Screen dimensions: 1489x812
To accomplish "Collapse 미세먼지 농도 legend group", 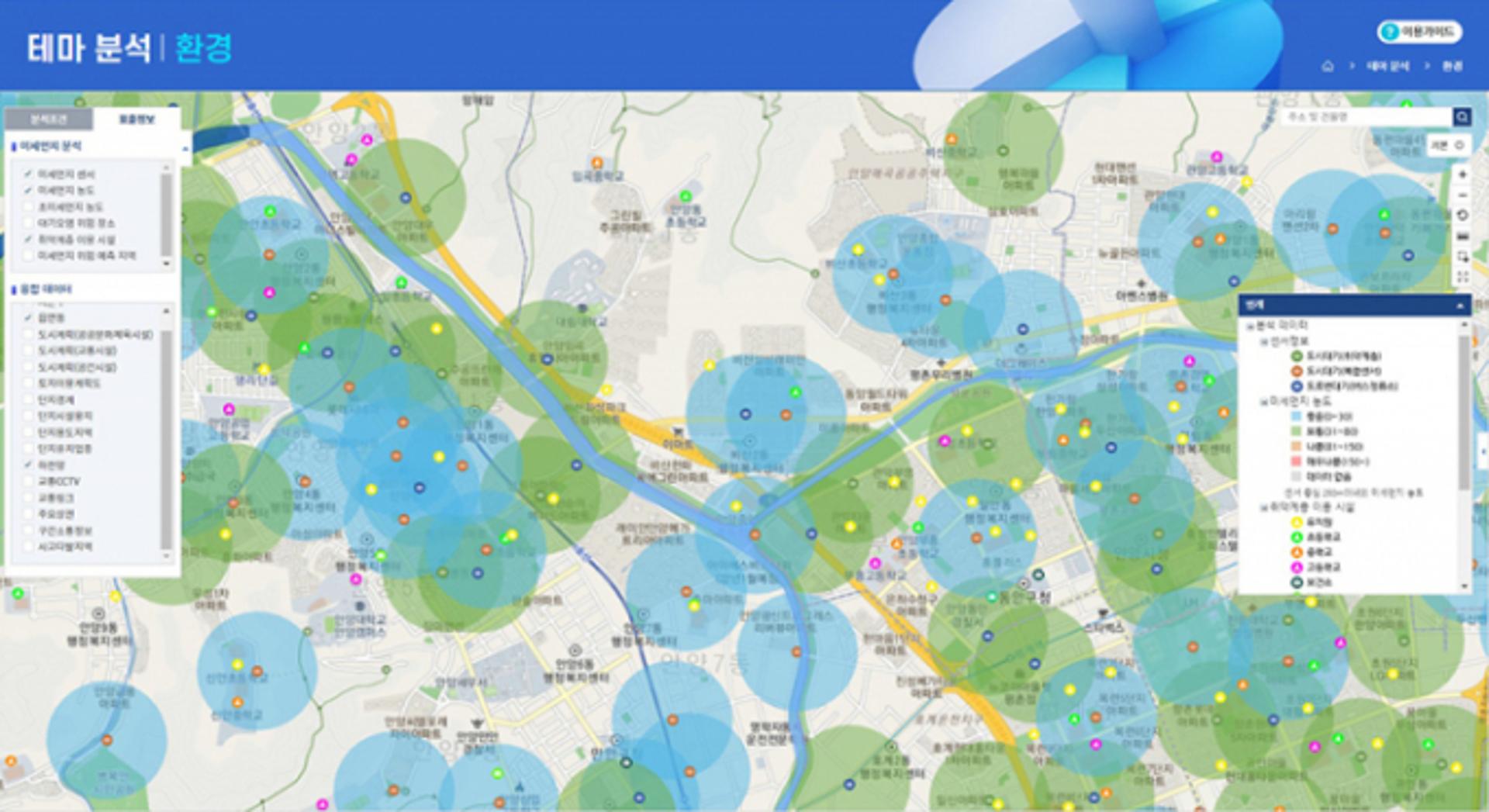I will pos(1263,402).
